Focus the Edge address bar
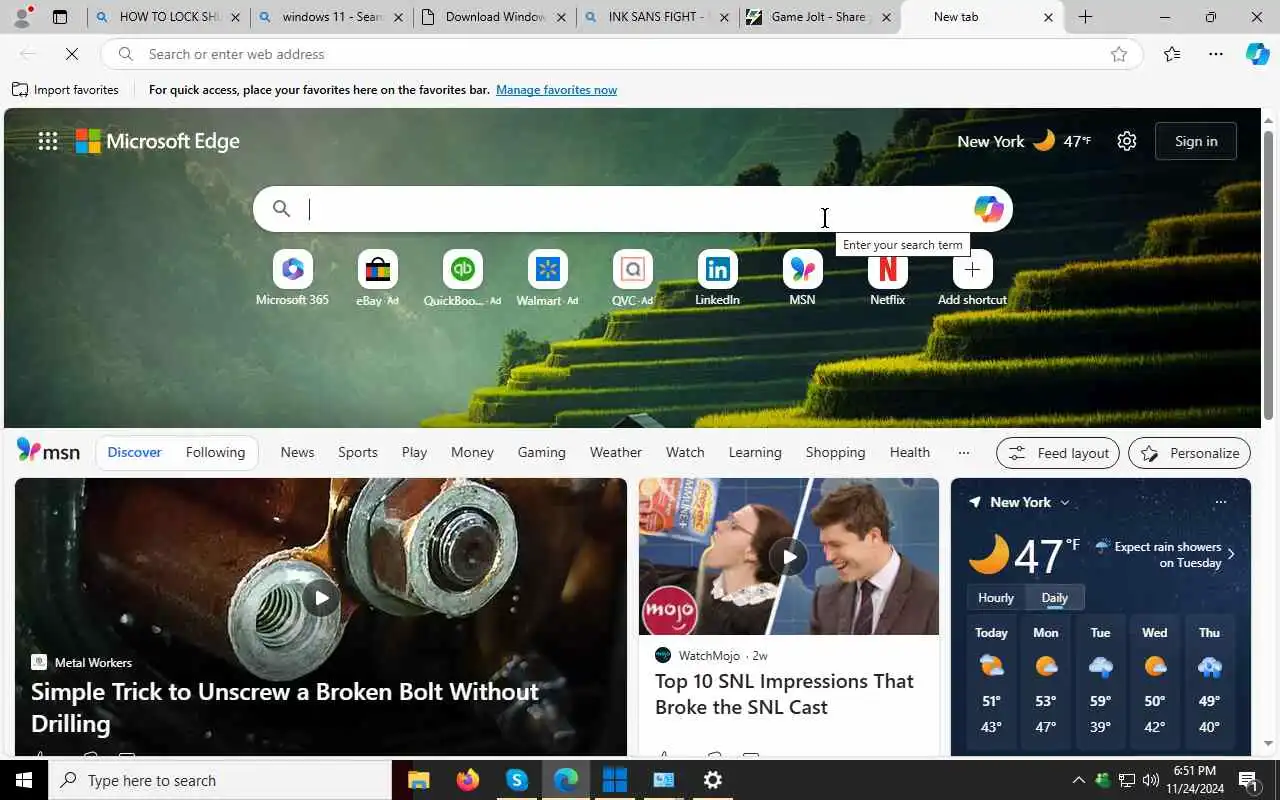Viewport: 1280px width, 800px height. coord(620,54)
